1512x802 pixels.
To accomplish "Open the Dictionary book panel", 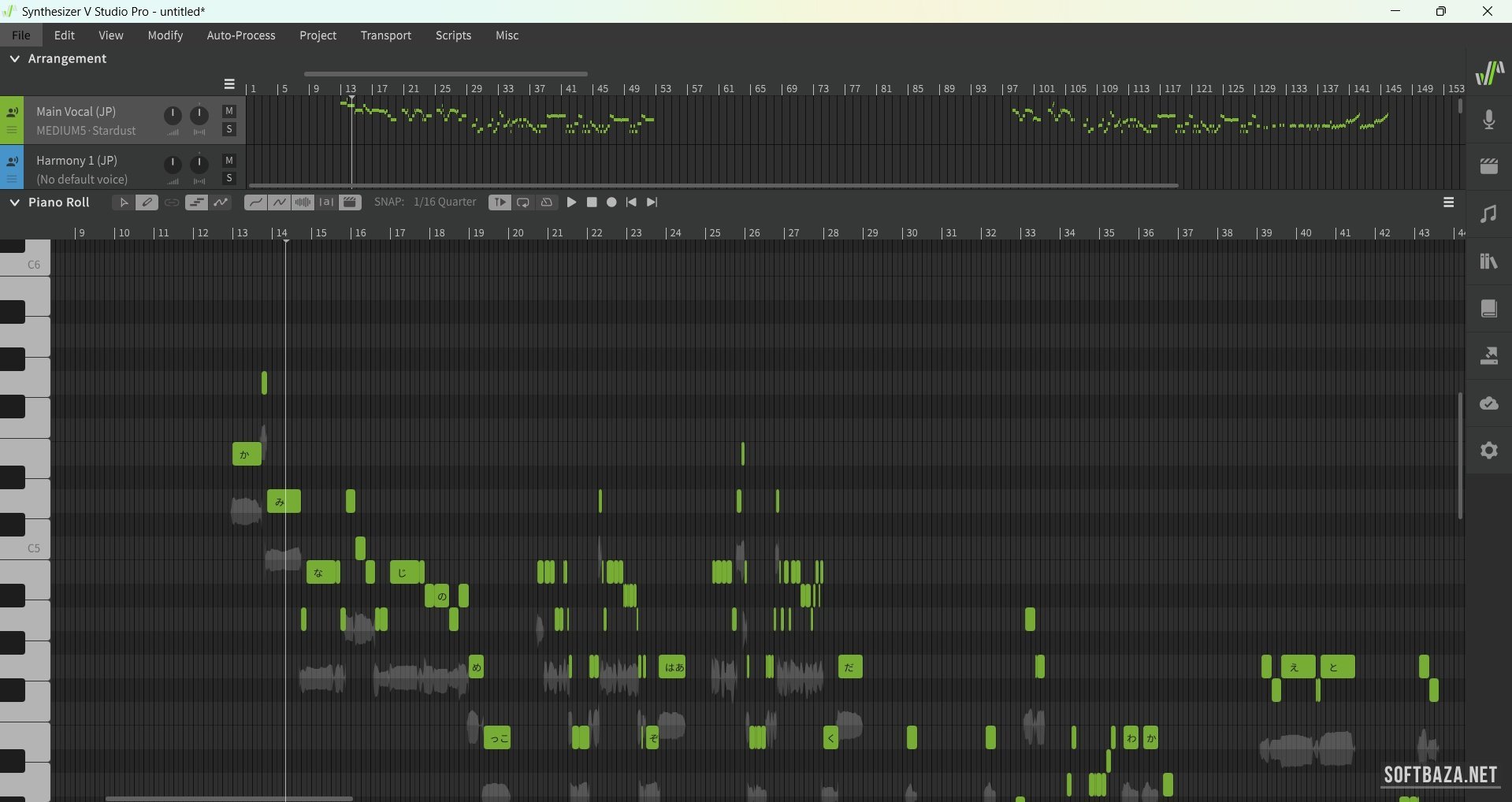I will [1488, 309].
